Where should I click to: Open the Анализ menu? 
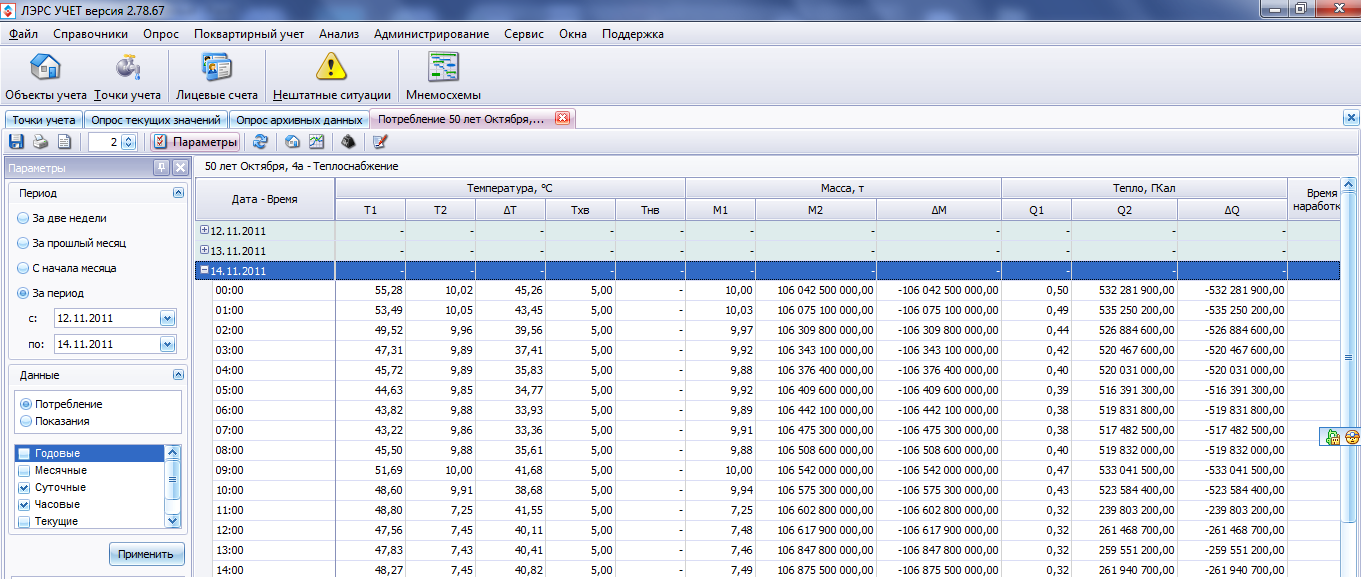point(339,34)
